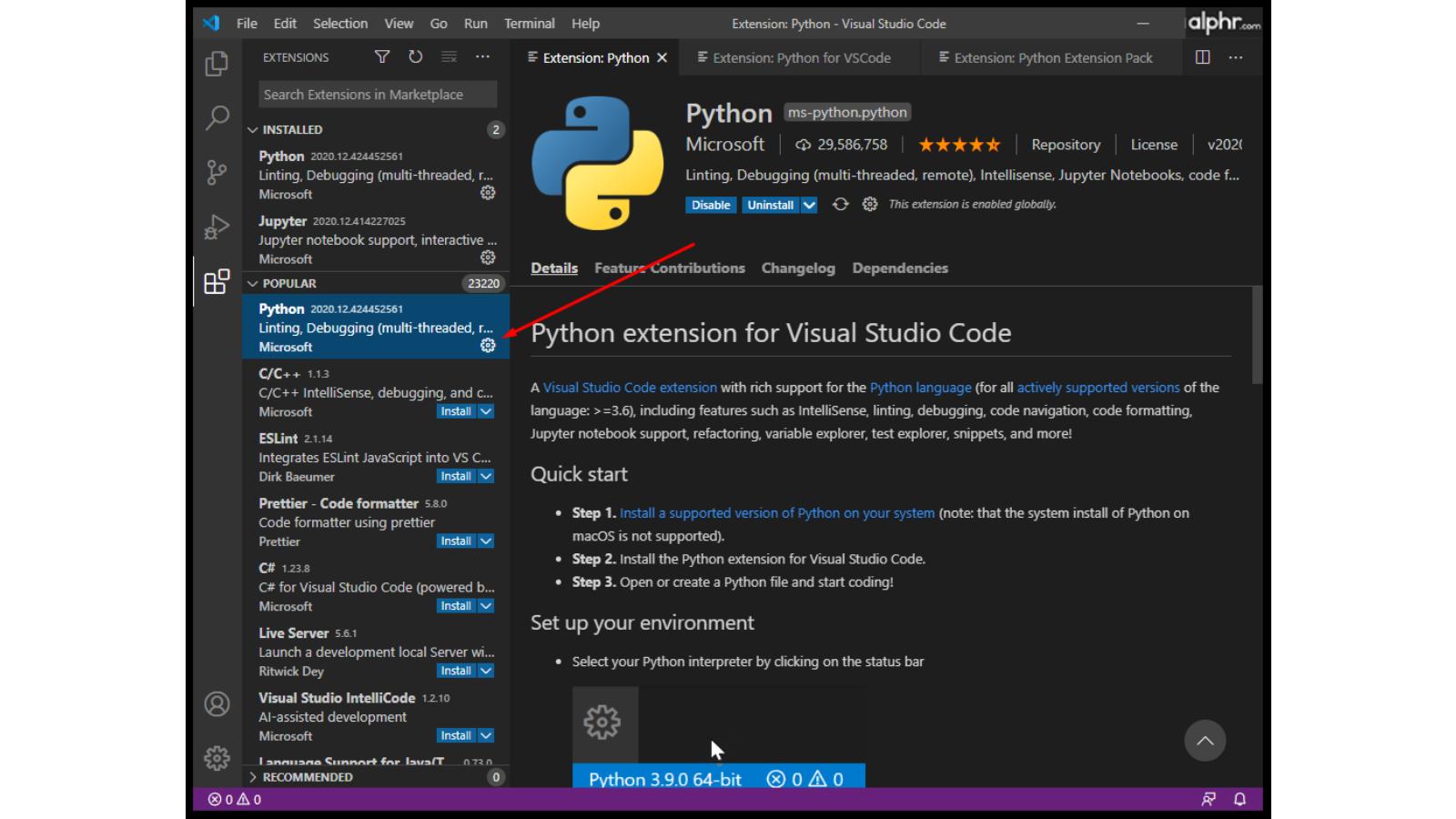Install the C/C++ extension
This screenshot has width=1456, height=819.
click(x=456, y=411)
